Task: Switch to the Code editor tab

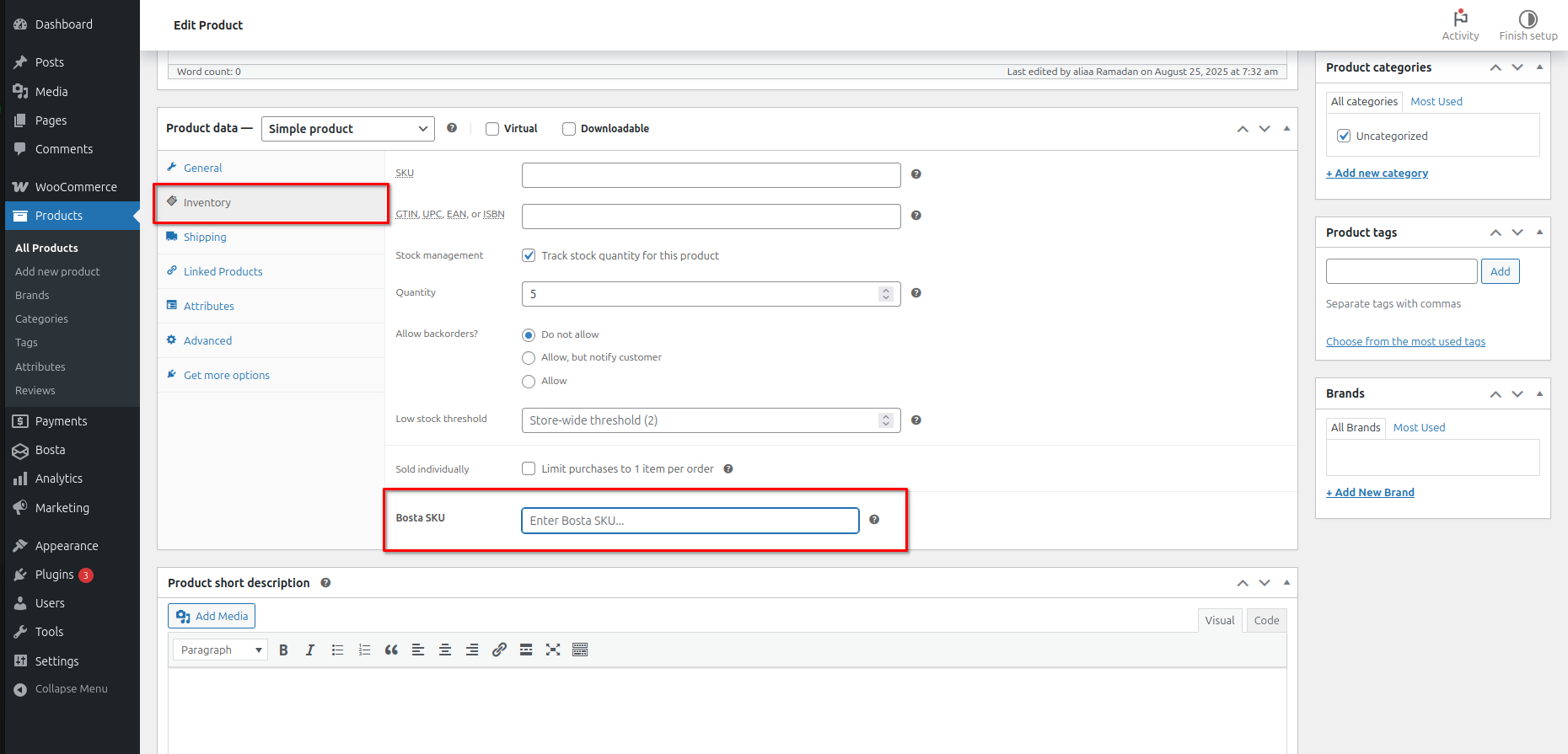Action: pos(1266,620)
